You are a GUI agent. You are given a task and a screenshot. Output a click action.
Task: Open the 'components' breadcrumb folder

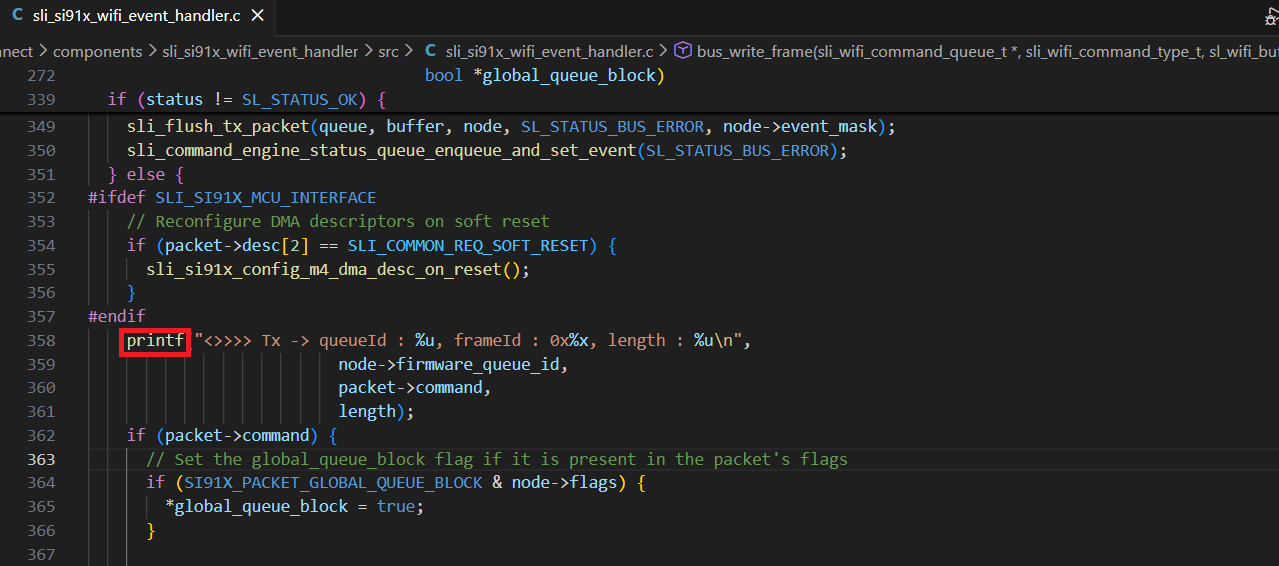pyautogui.click(x=97, y=51)
